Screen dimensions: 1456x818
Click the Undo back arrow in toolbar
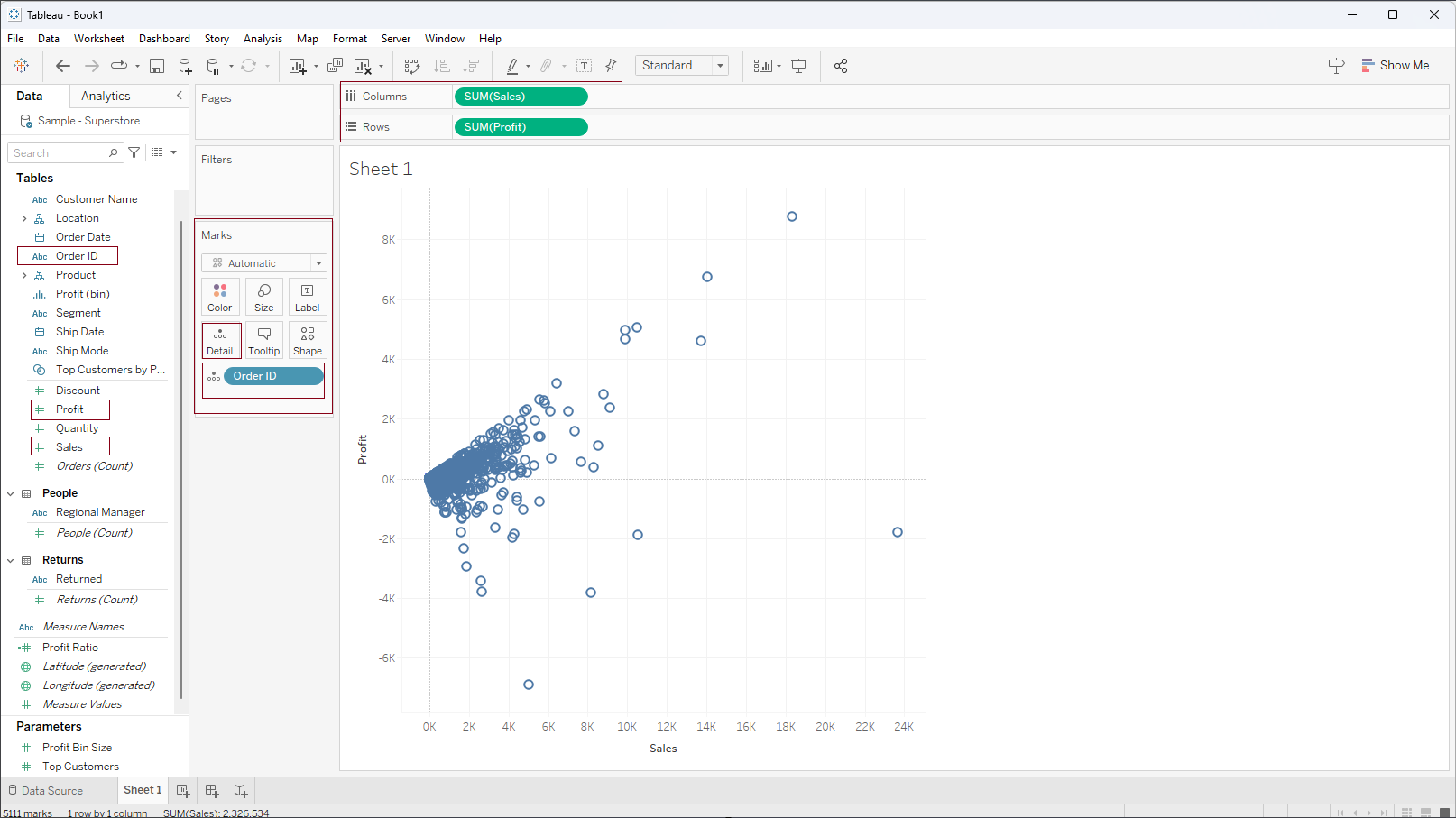(62, 66)
